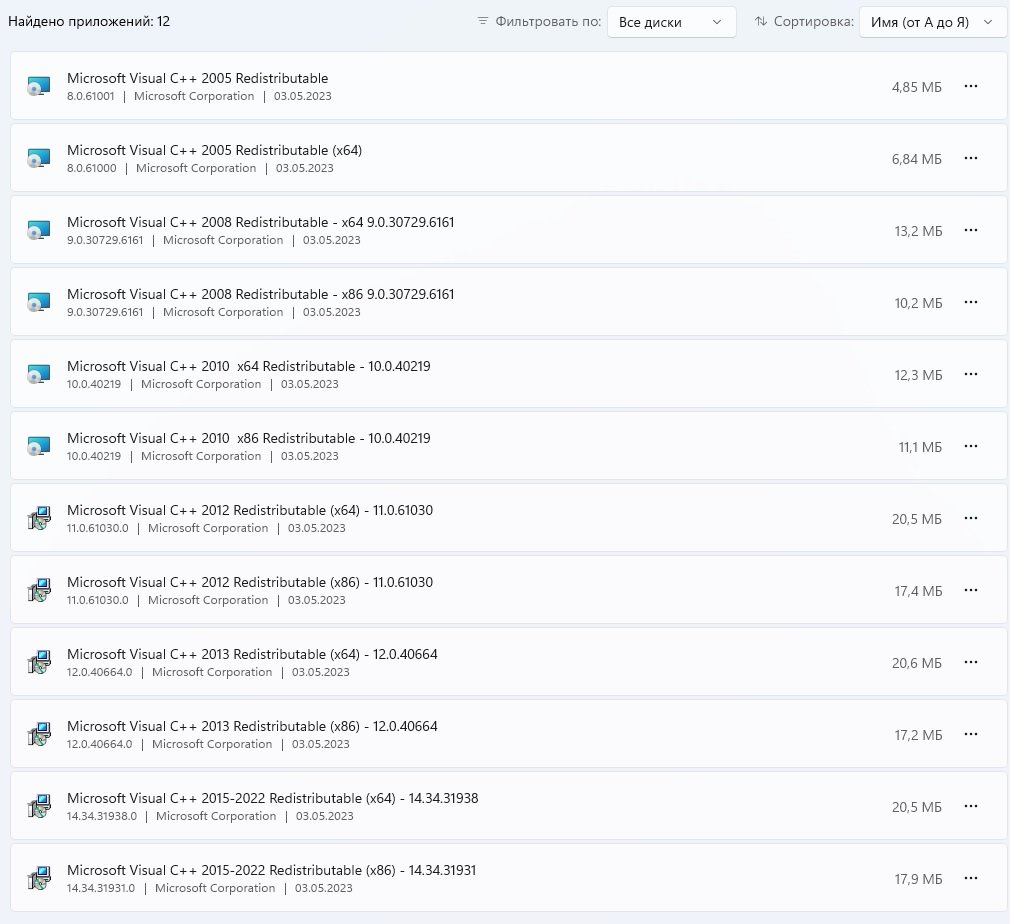Viewport: 1010px width, 924px height.
Task: Open the 'Имя (от А до Я)' sort dropdown
Action: 932,22
